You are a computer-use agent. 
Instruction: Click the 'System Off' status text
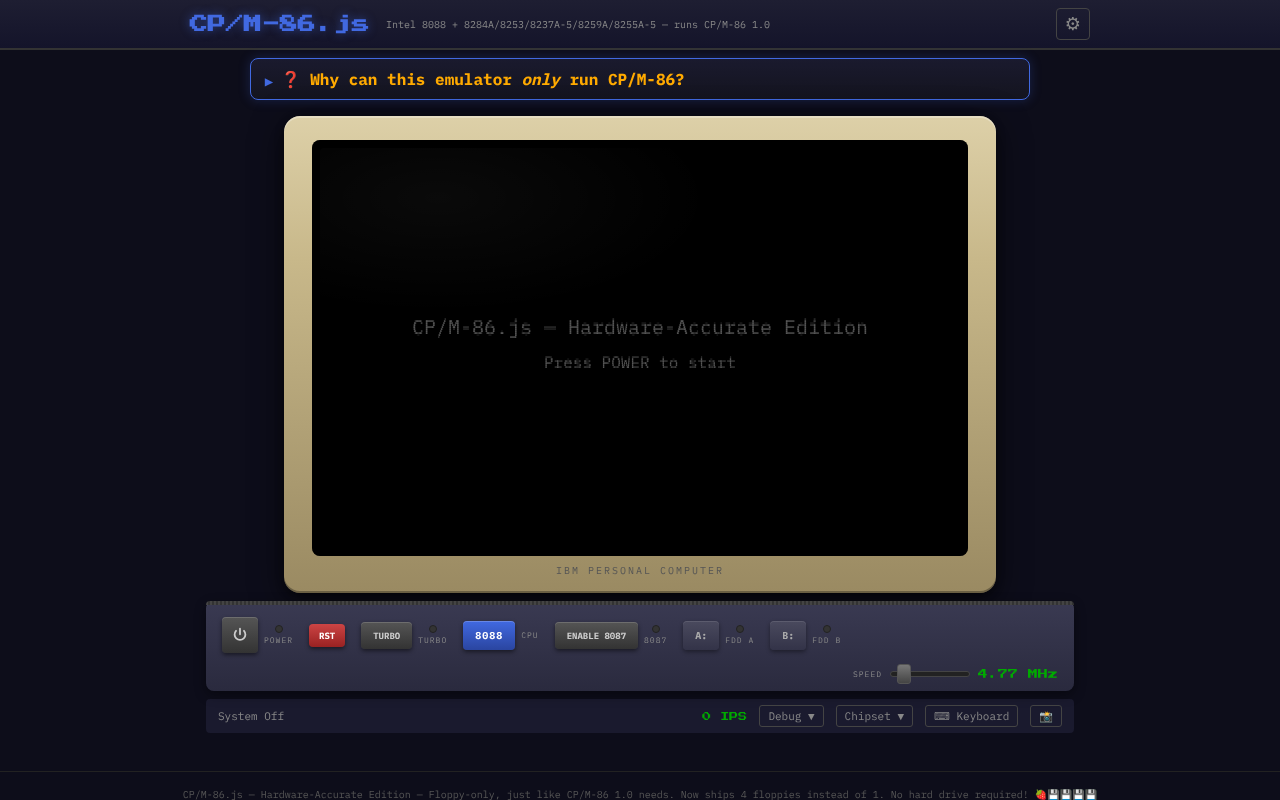click(251, 716)
